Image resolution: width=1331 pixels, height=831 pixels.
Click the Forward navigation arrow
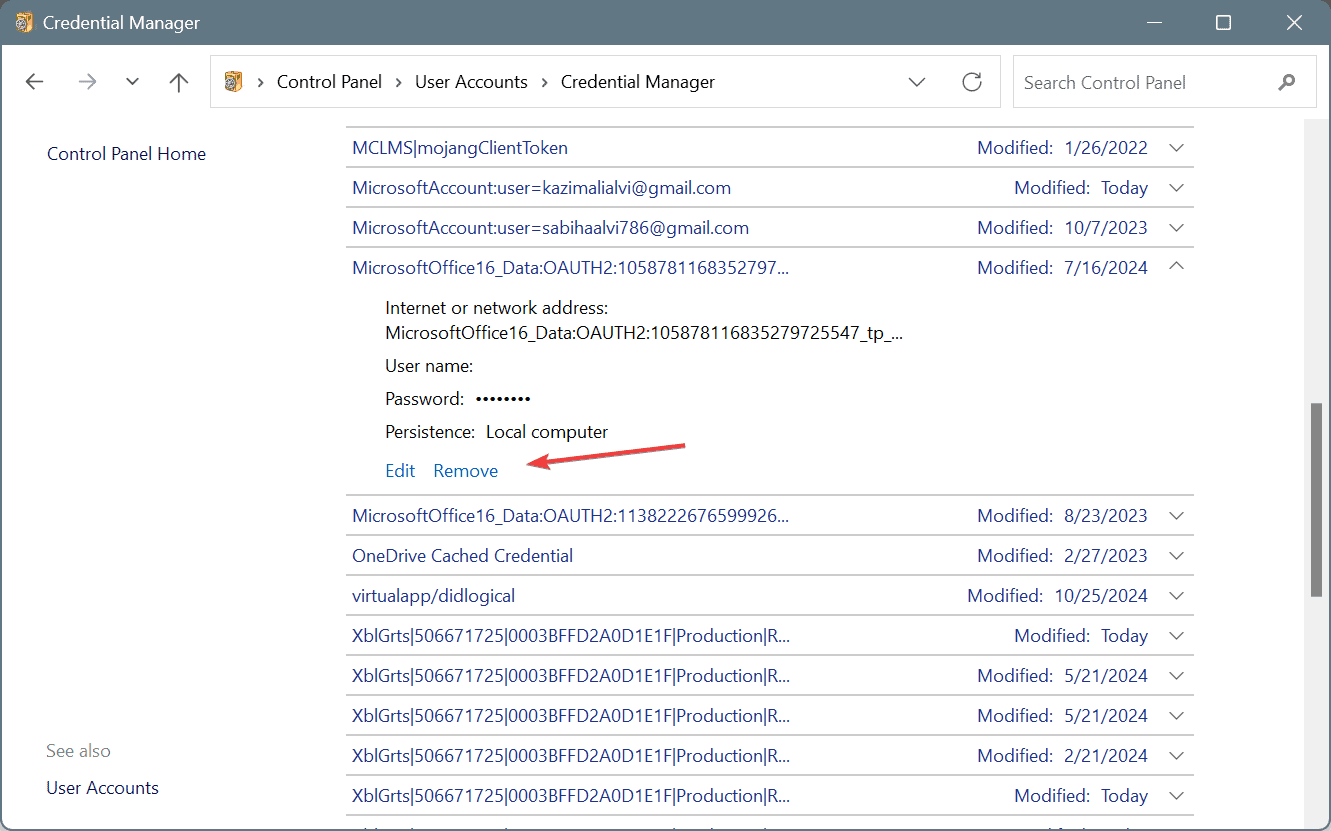(x=87, y=82)
